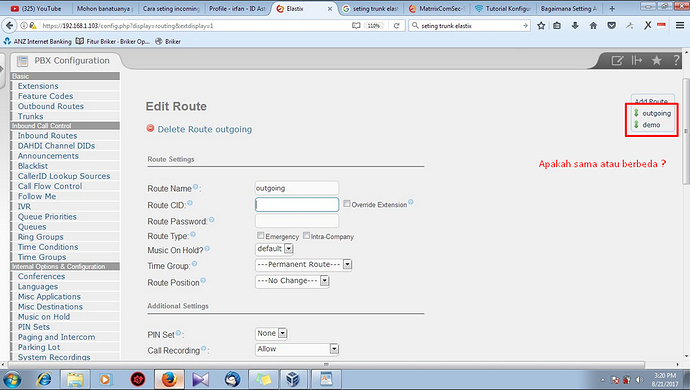Enable Override Extension checkbox
Image resolution: width=690 pixels, height=390 pixels.
347,204
